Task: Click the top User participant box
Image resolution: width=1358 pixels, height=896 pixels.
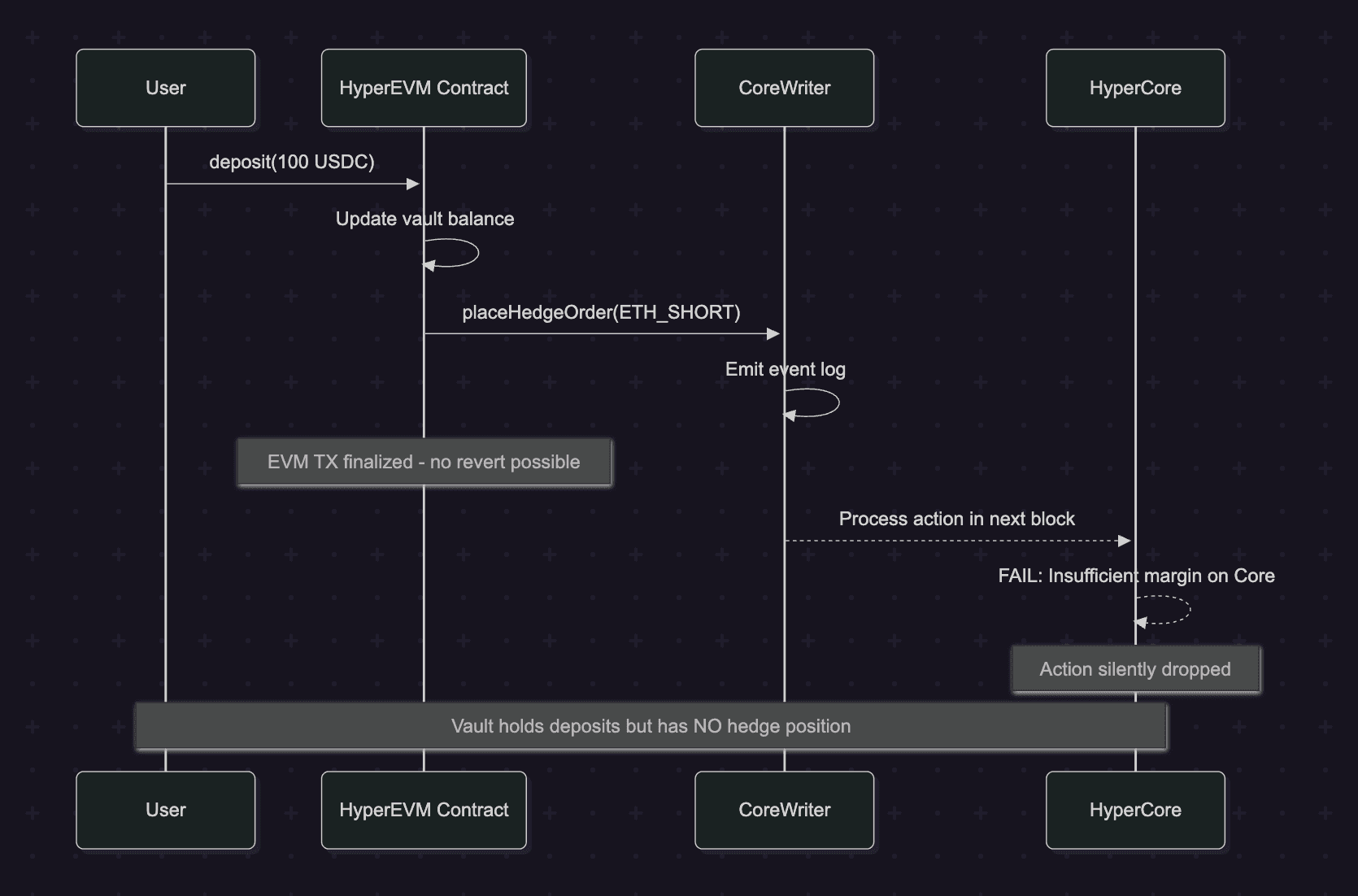Action: tap(165, 88)
